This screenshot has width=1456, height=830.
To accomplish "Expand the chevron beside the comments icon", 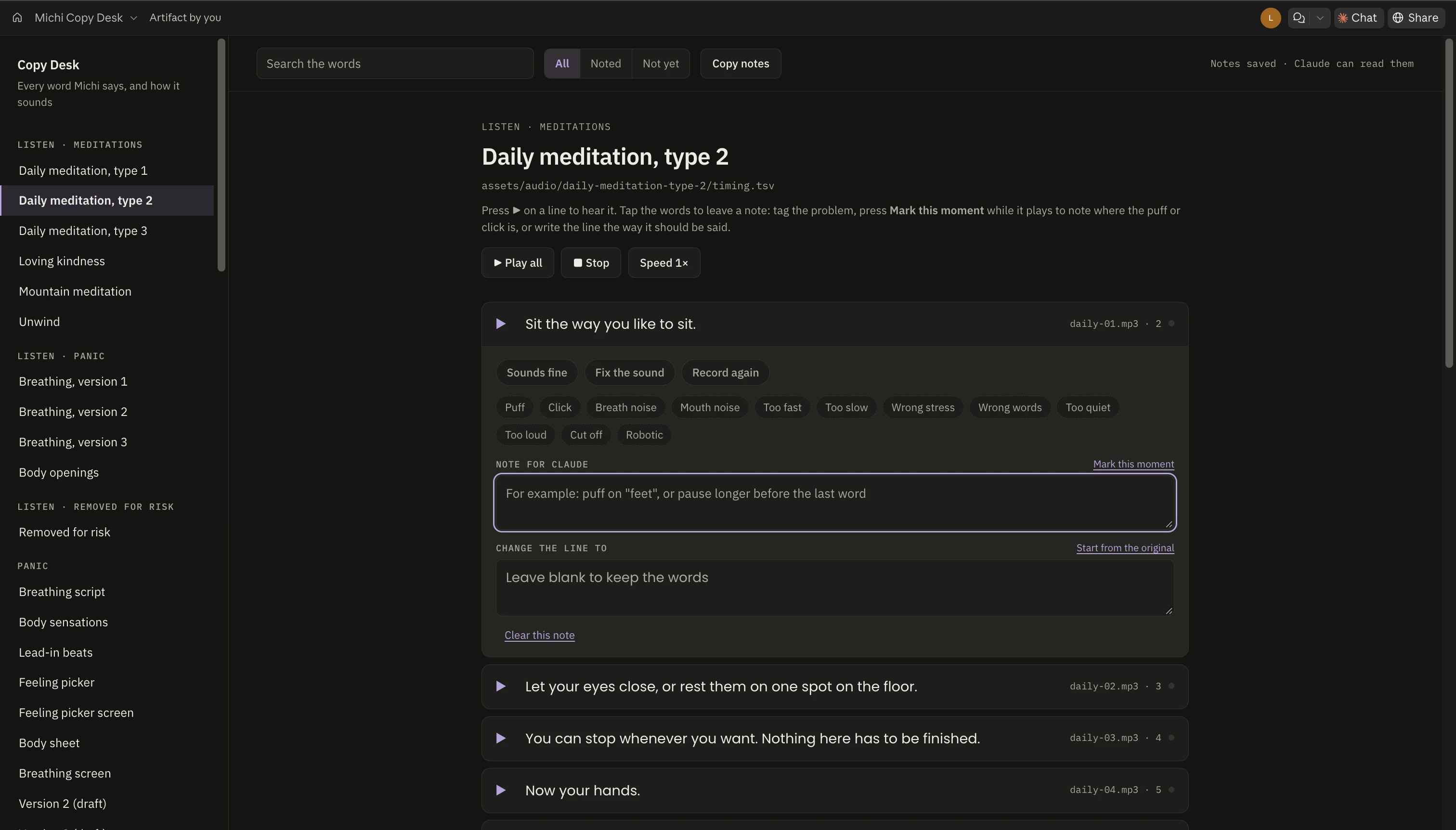I will (x=1320, y=18).
